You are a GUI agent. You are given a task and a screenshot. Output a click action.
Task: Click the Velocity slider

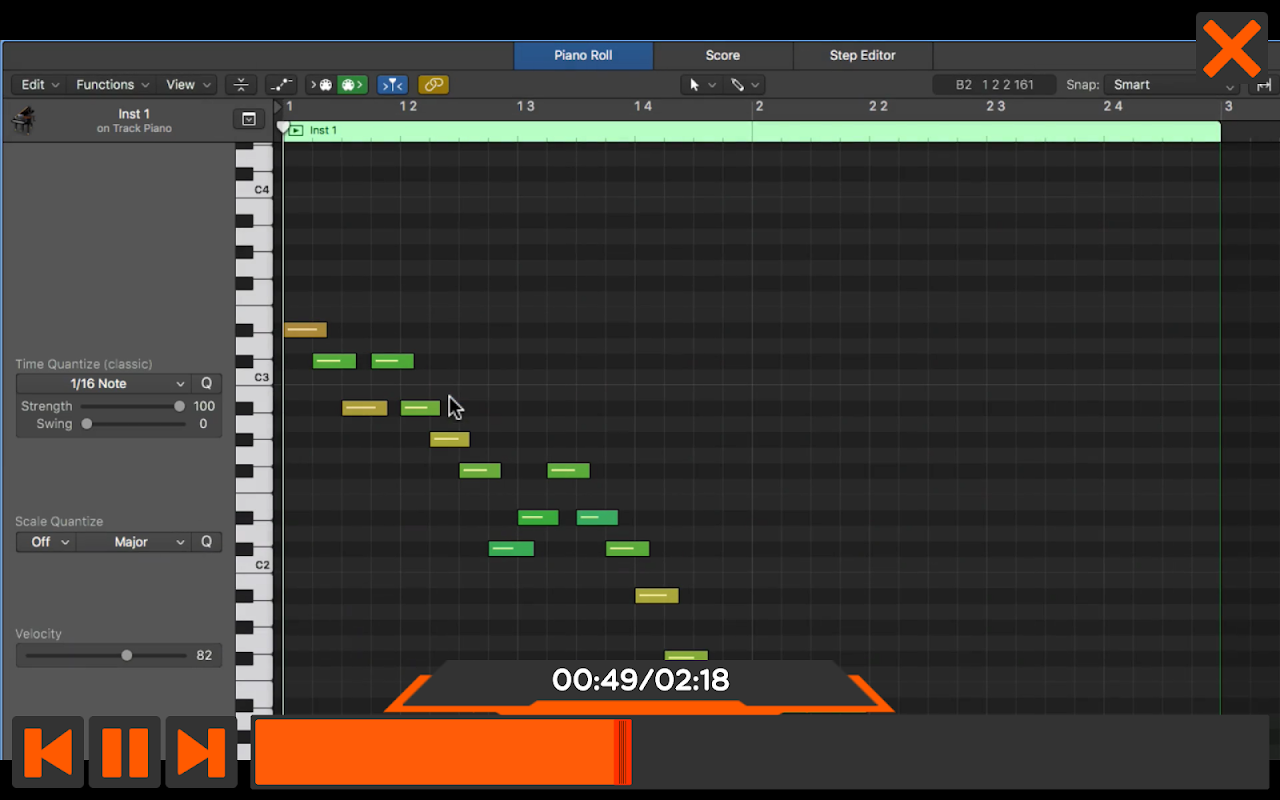point(106,656)
